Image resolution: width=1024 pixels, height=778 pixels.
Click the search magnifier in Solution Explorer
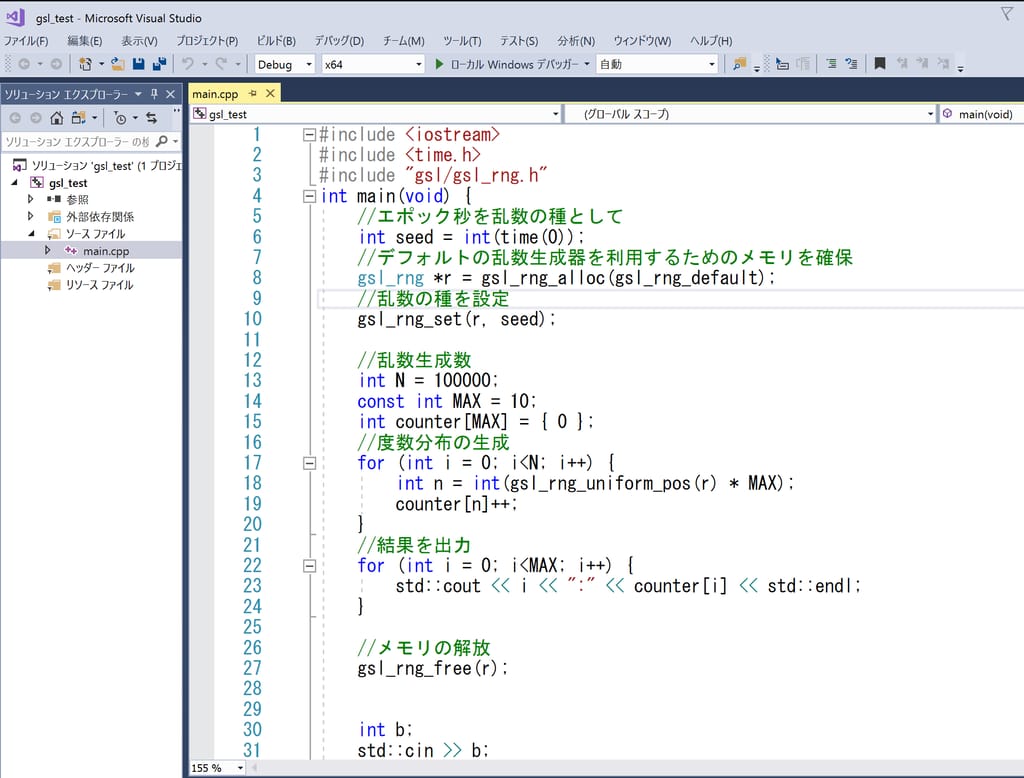[161, 141]
